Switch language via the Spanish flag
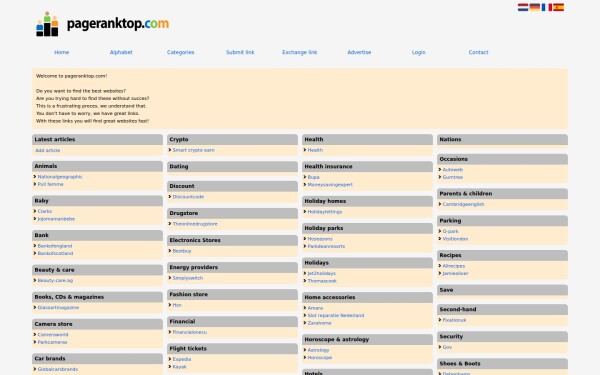This screenshot has width=600, height=375. pos(558,7)
